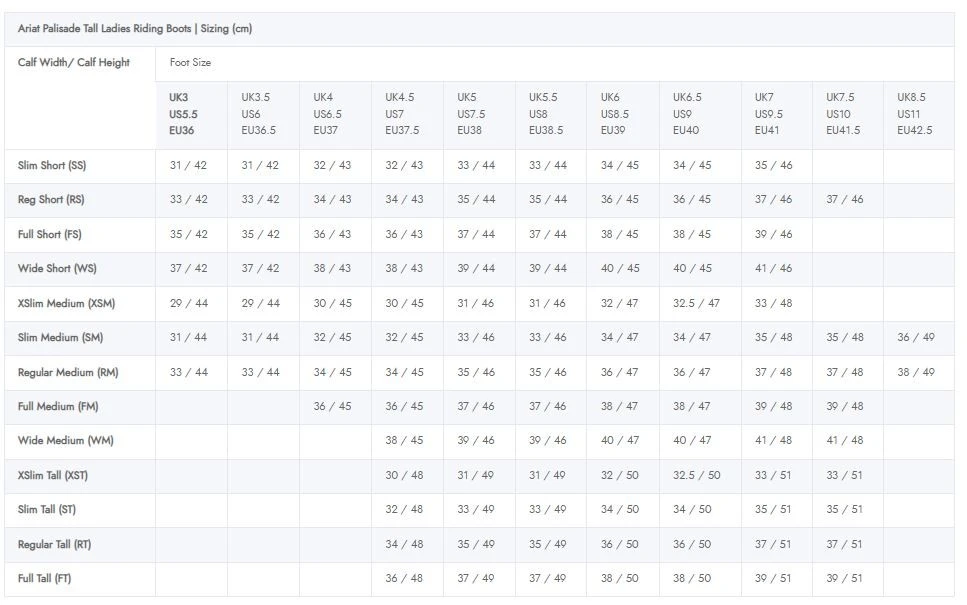Click the UK8.5 US11 EU42.5 column header

(914, 114)
